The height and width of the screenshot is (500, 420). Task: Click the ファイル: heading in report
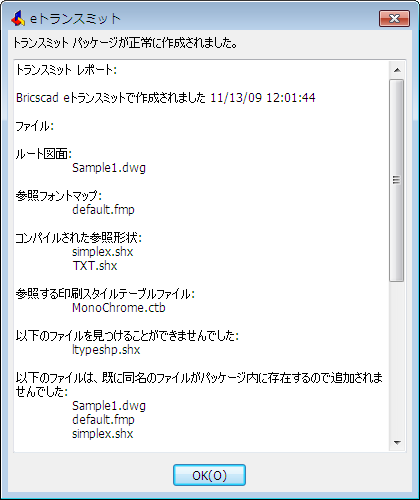coord(35,126)
